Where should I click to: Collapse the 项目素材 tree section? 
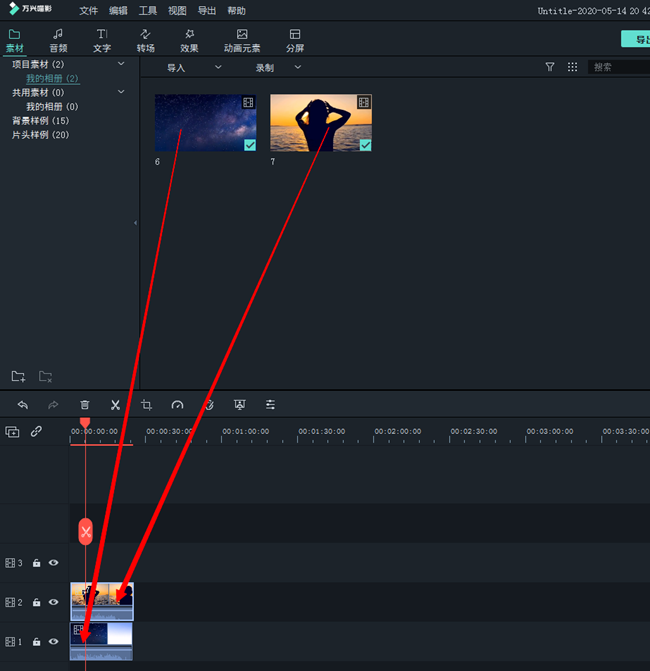pyautogui.click(x=121, y=64)
